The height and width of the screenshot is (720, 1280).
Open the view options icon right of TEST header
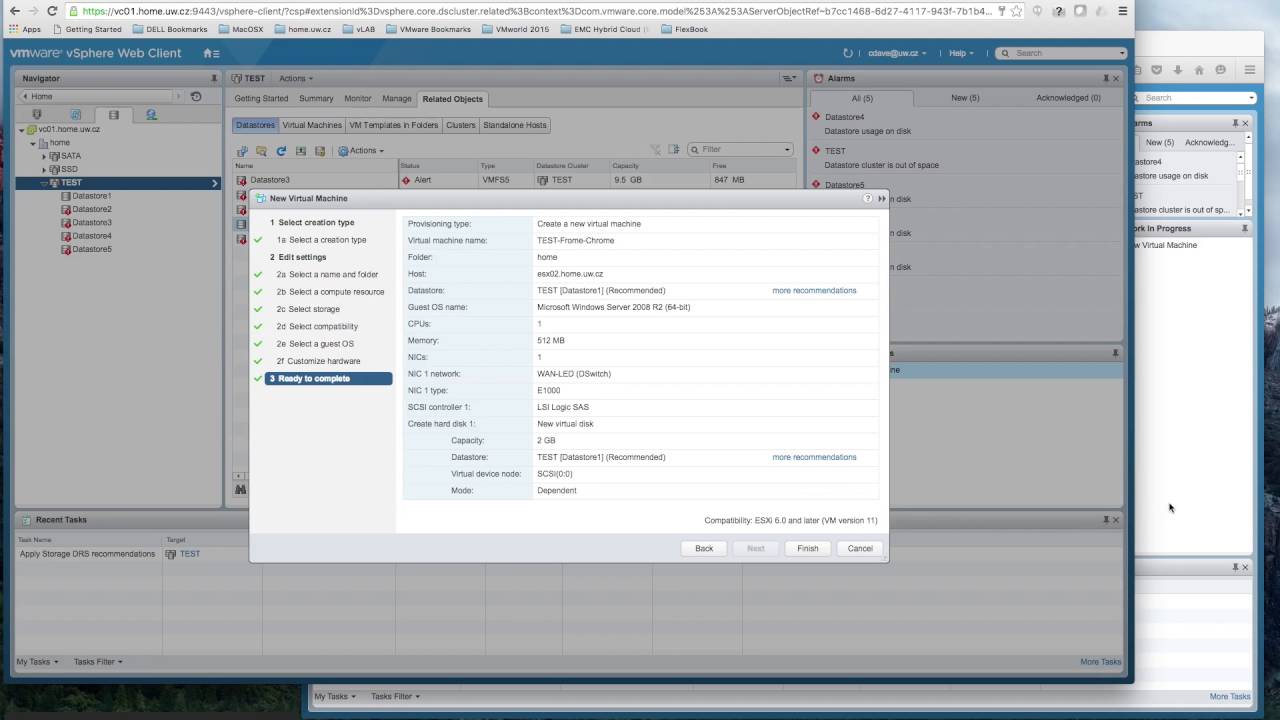point(790,78)
